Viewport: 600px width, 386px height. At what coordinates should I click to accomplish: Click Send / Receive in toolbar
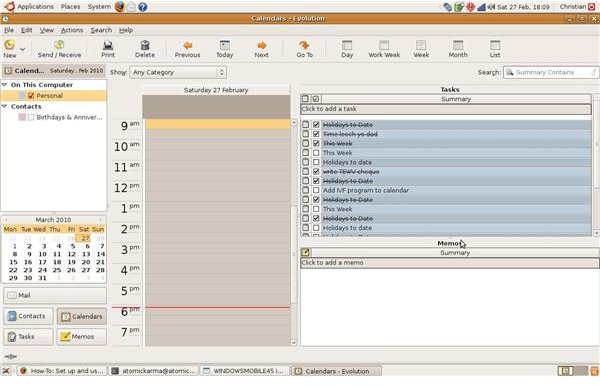pos(59,49)
